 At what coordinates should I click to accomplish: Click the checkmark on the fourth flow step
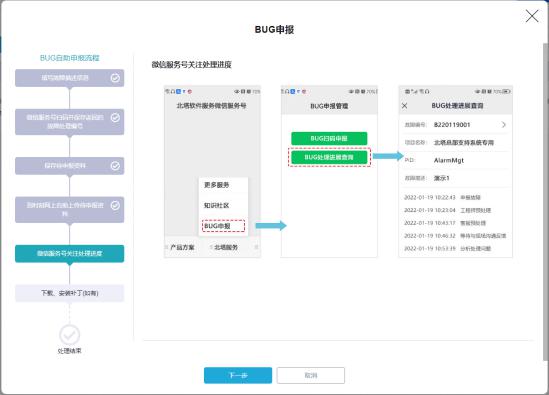coord(115,205)
